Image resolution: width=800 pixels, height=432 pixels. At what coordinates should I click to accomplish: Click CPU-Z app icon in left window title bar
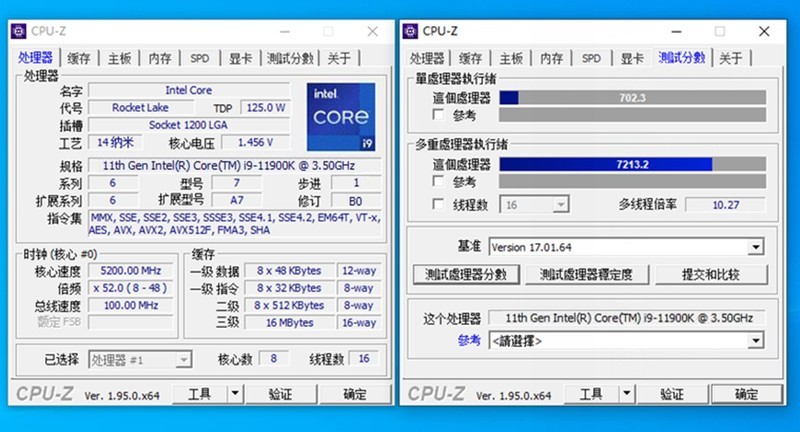pos(19,31)
